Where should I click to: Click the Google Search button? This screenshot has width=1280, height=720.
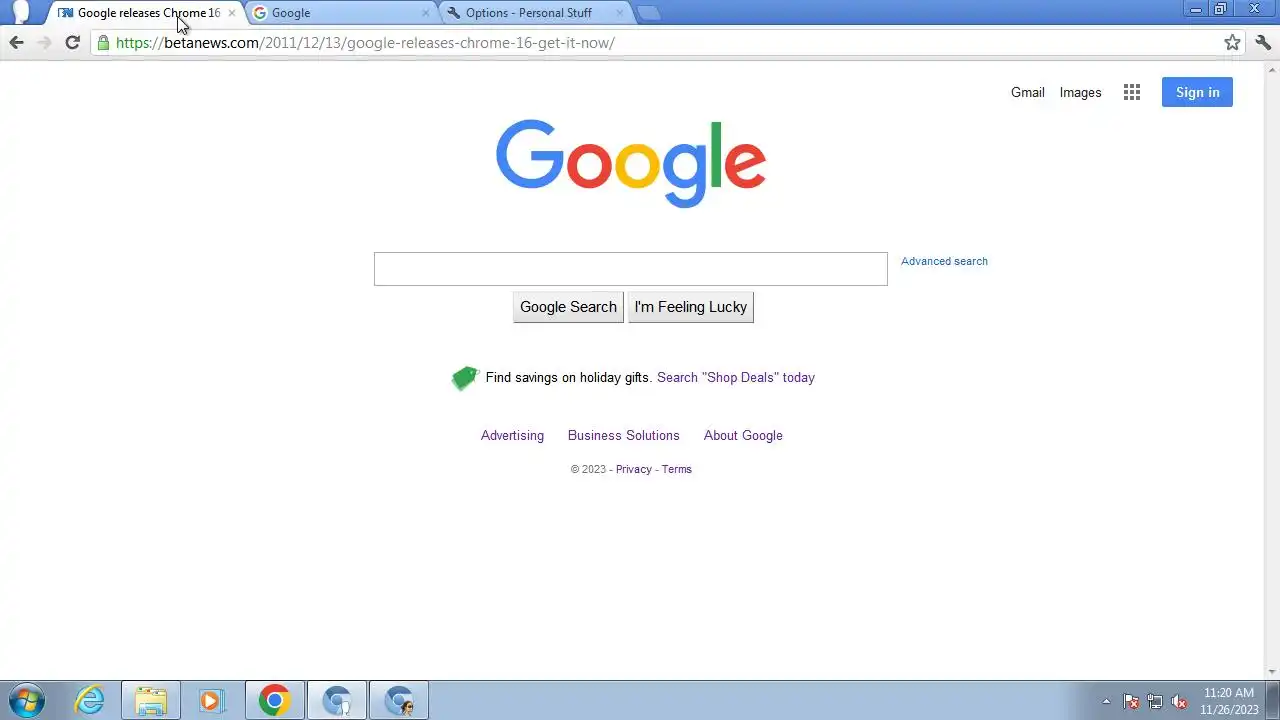coord(568,307)
